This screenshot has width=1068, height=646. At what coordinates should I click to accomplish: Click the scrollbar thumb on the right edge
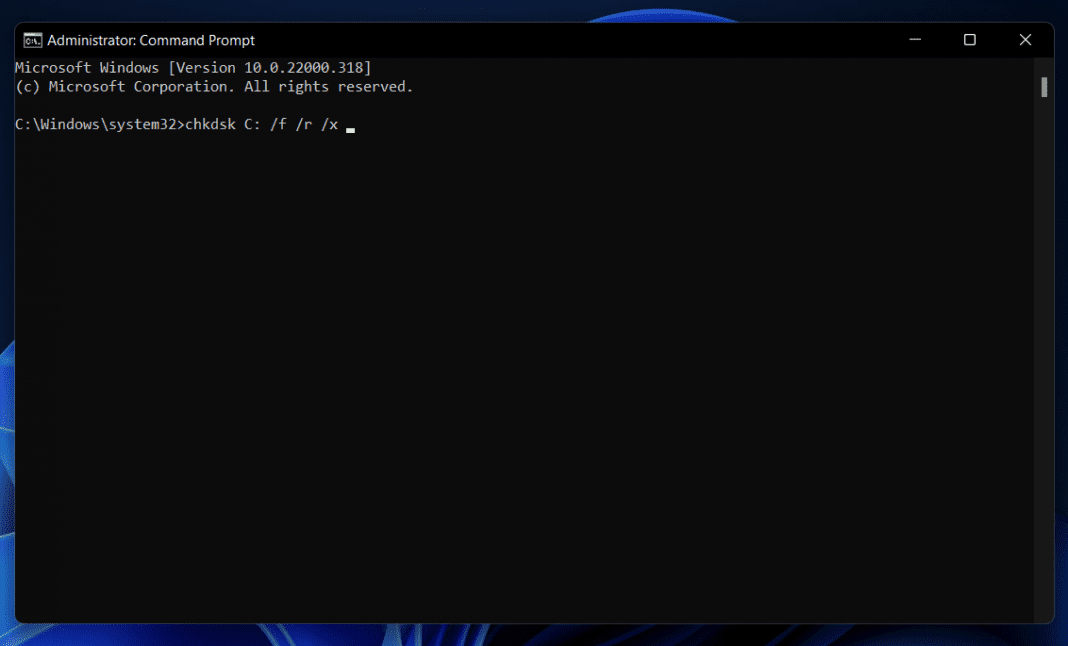(1046, 85)
